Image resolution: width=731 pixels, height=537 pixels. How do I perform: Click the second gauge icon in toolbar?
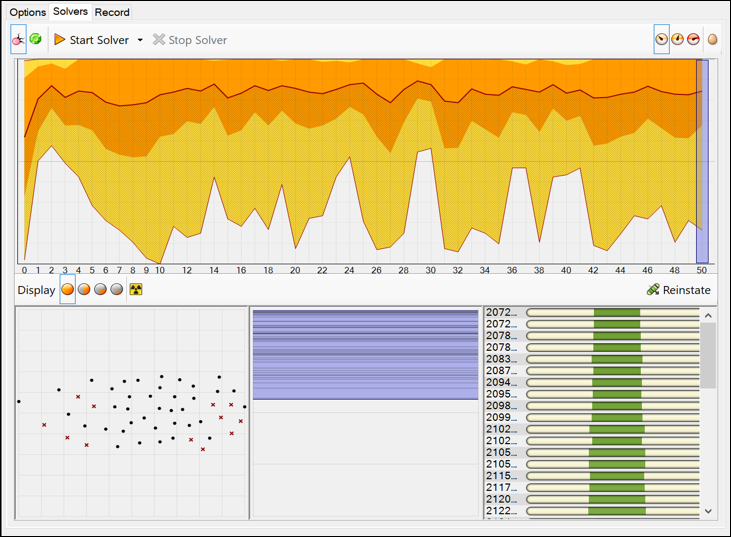coord(677,40)
